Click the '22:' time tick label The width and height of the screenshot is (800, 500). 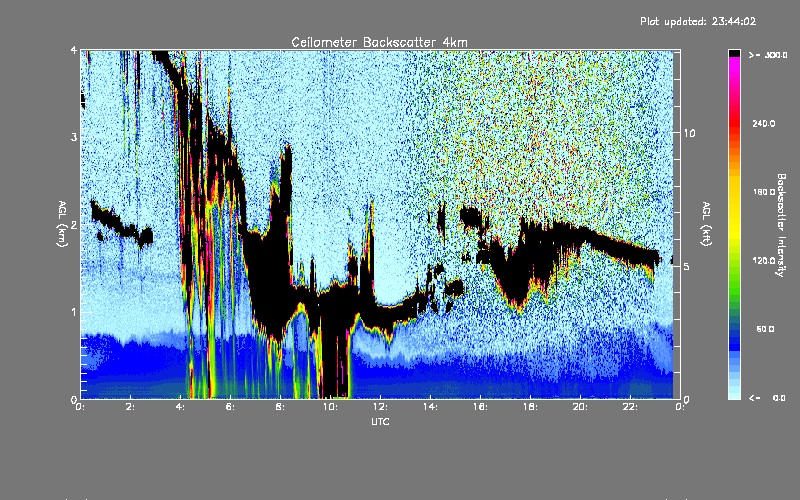point(630,407)
